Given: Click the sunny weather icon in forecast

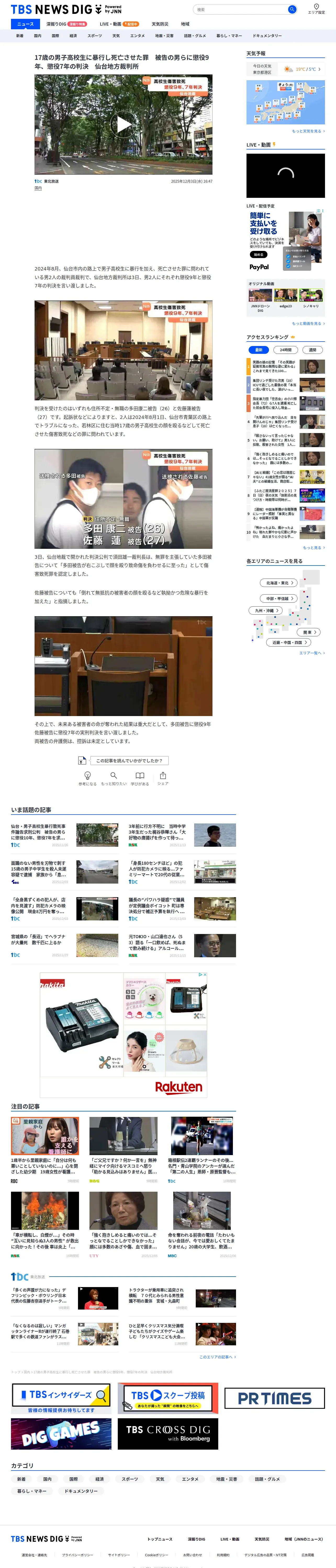Looking at the screenshot, I should (288, 70).
